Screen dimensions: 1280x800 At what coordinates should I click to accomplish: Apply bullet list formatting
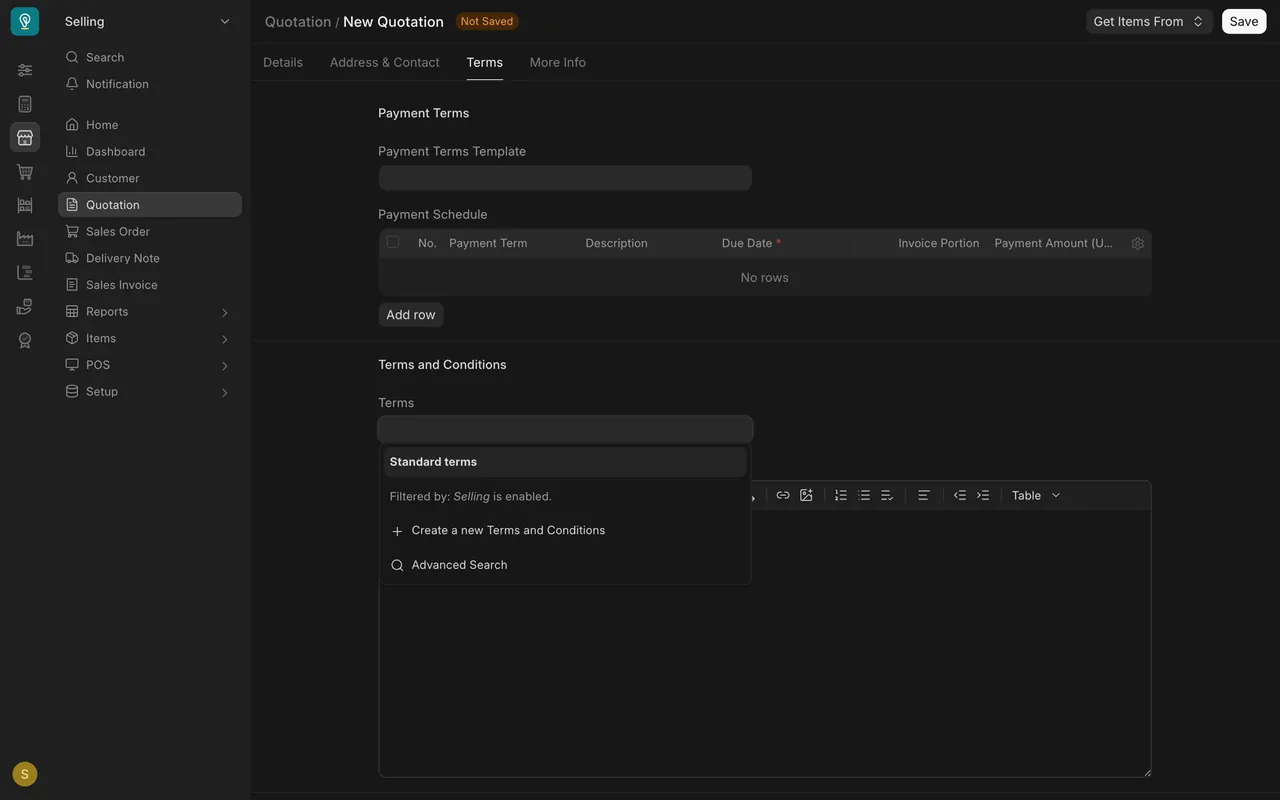tap(864, 495)
